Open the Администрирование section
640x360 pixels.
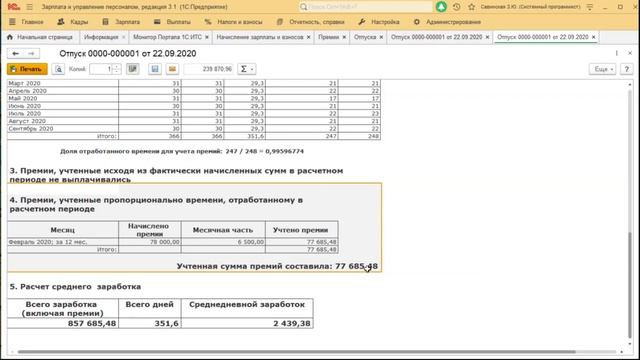(x=447, y=22)
